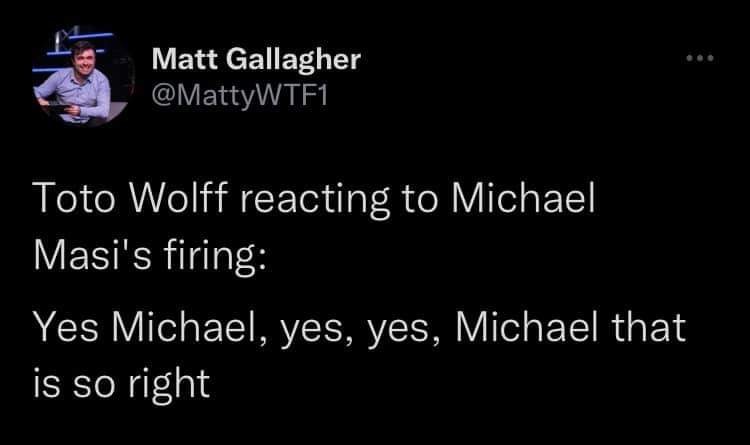Click the "is so right" text line
Screen dimensions: 750x445
point(121,383)
